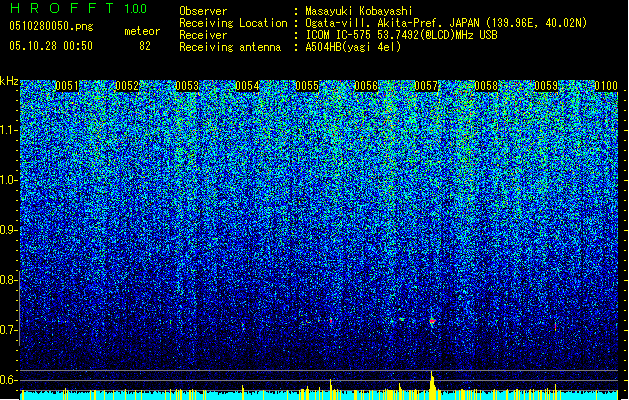The width and height of the screenshot is (629, 400).
Task: Click the 0054 time marker
Action: click(247, 86)
